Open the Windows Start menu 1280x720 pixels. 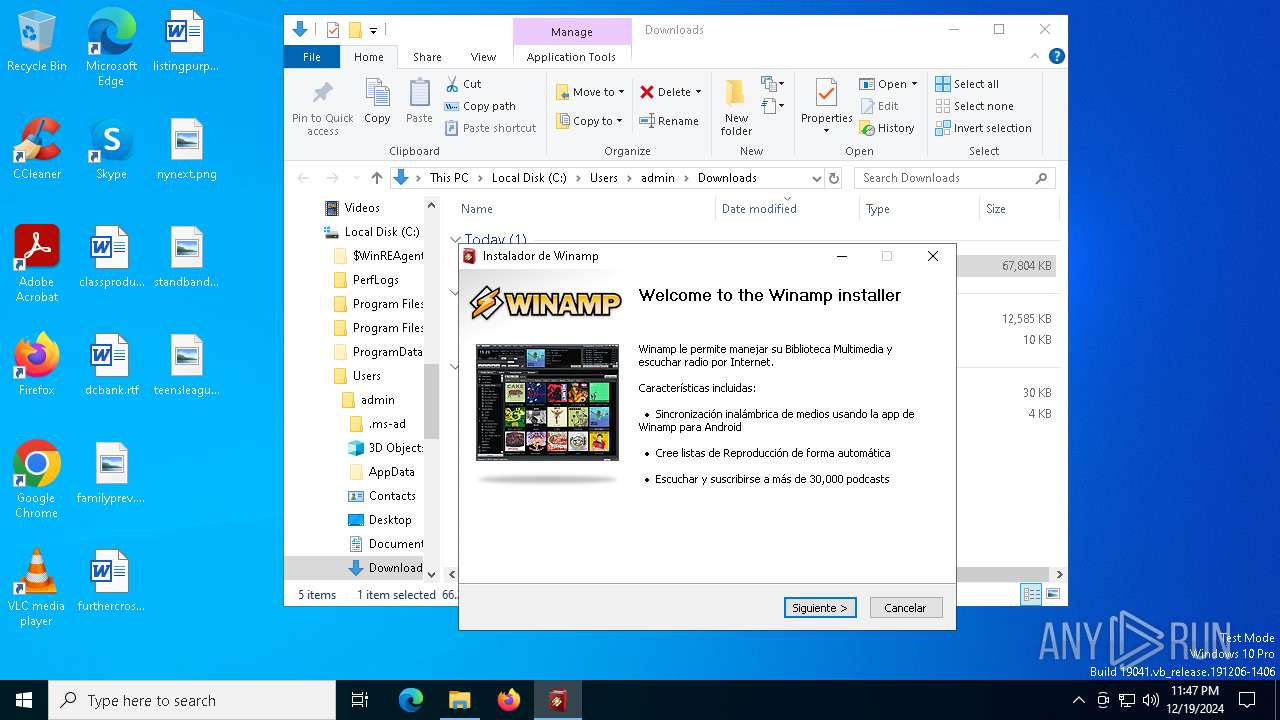click(24, 700)
